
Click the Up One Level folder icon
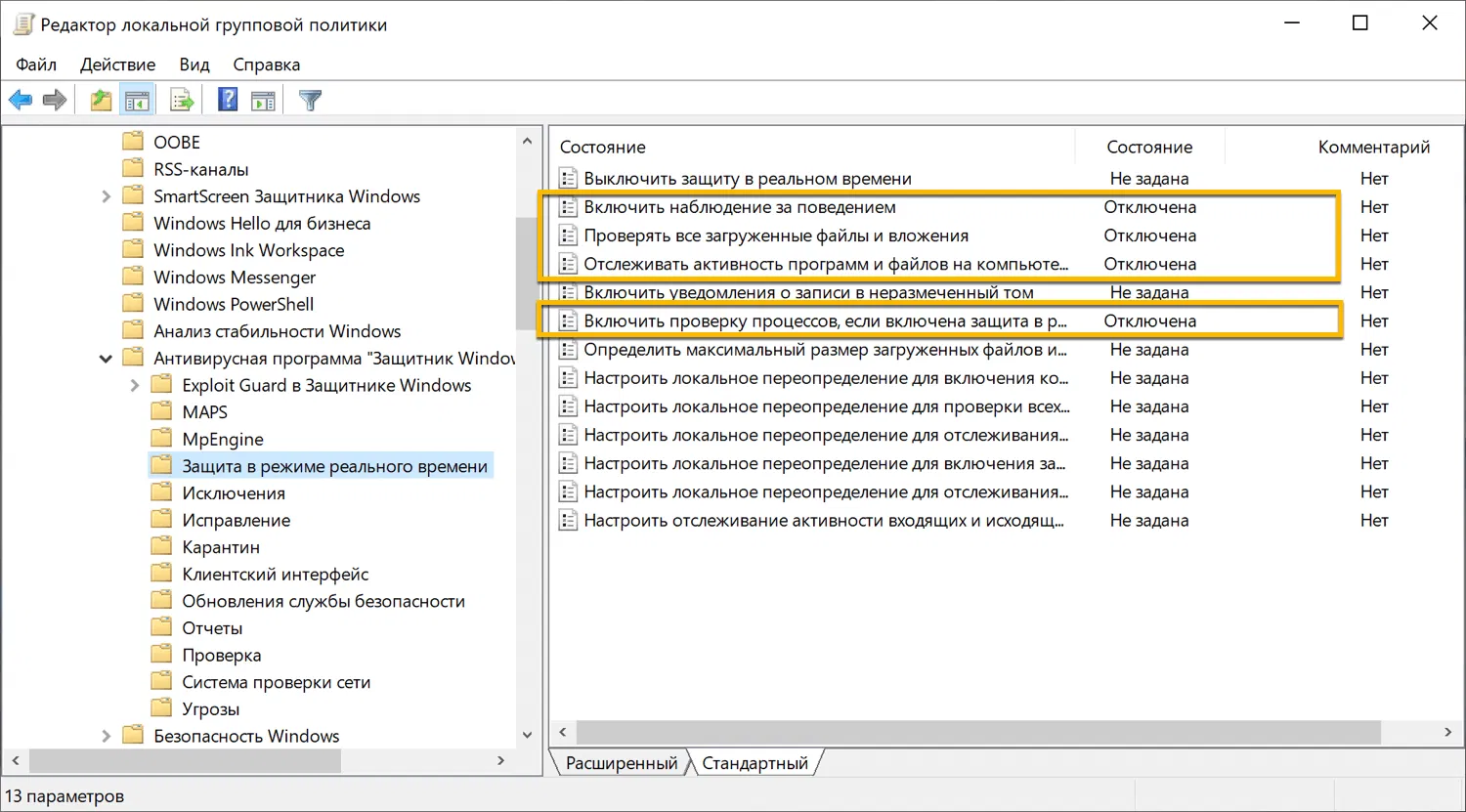(100, 99)
